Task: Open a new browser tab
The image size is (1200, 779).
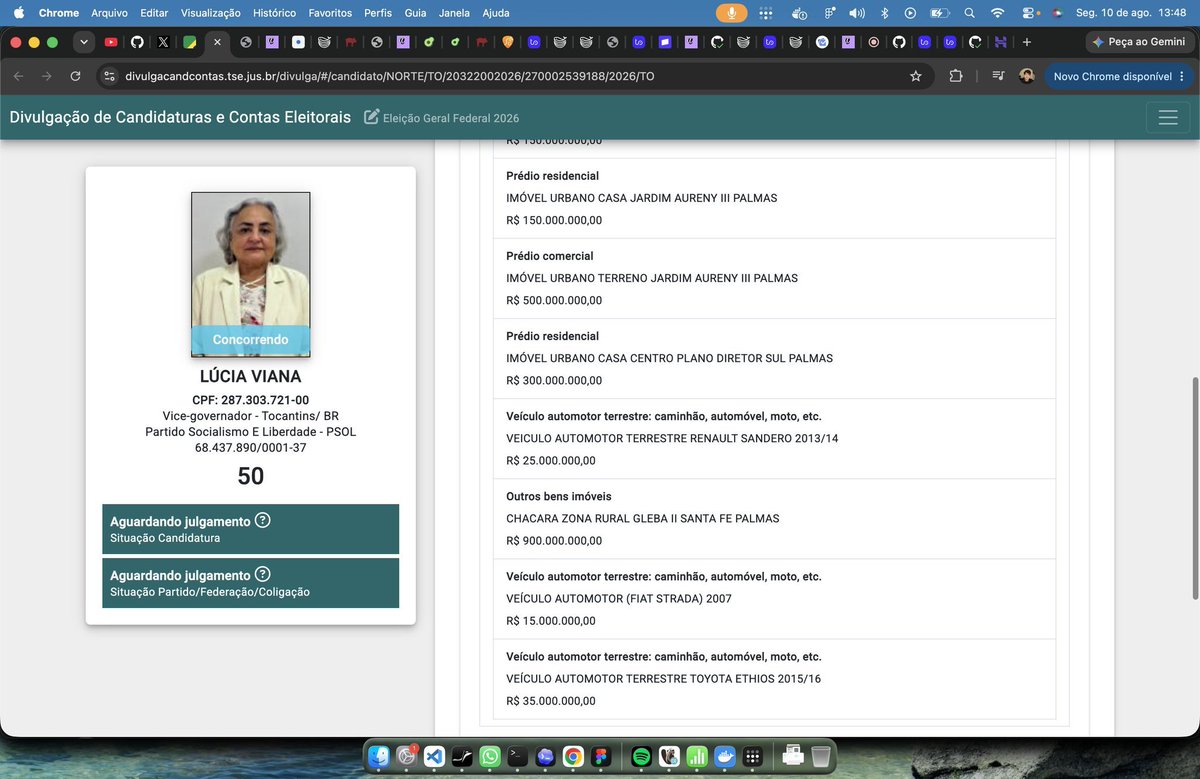Action: click(x=1026, y=42)
